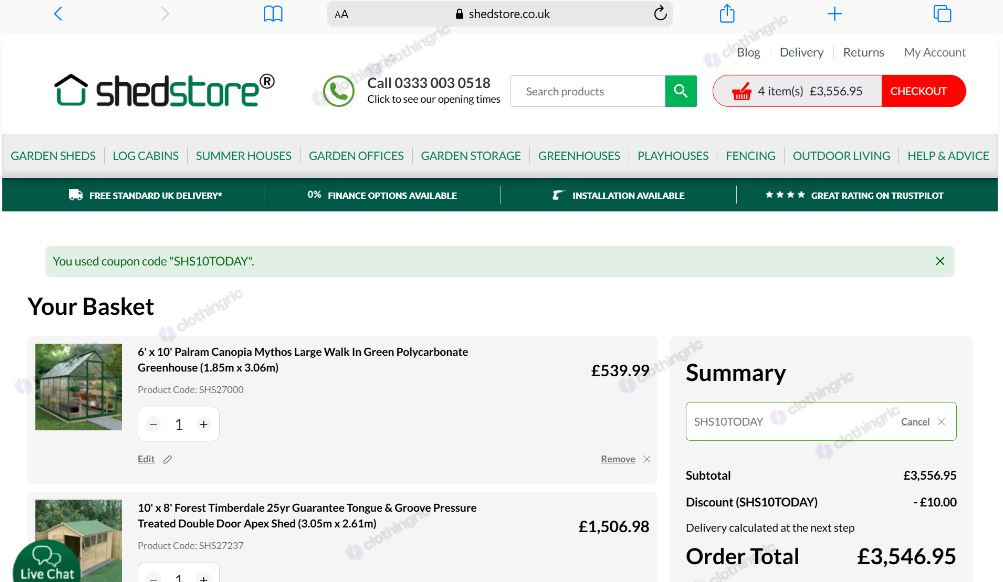Image resolution: width=1003 pixels, height=582 pixels.
Task: Click the green search magnifier button
Action: pyautogui.click(x=681, y=91)
